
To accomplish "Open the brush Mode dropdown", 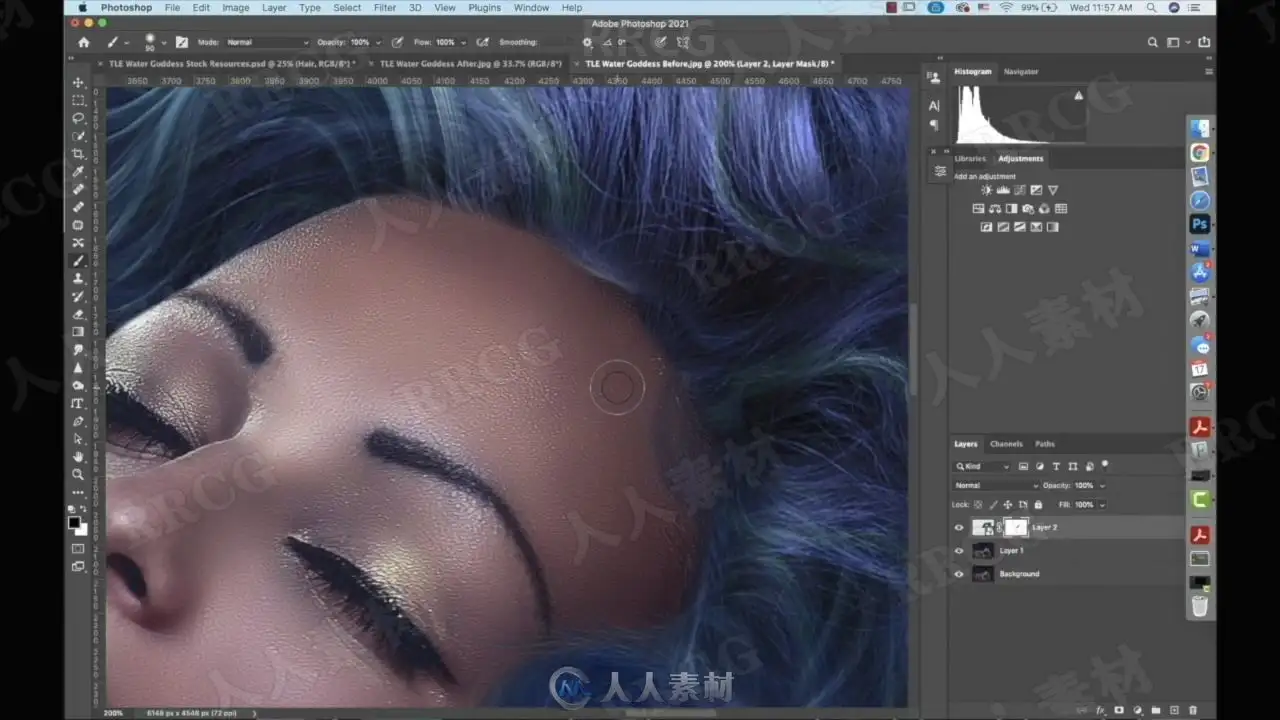I will (x=267, y=43).
